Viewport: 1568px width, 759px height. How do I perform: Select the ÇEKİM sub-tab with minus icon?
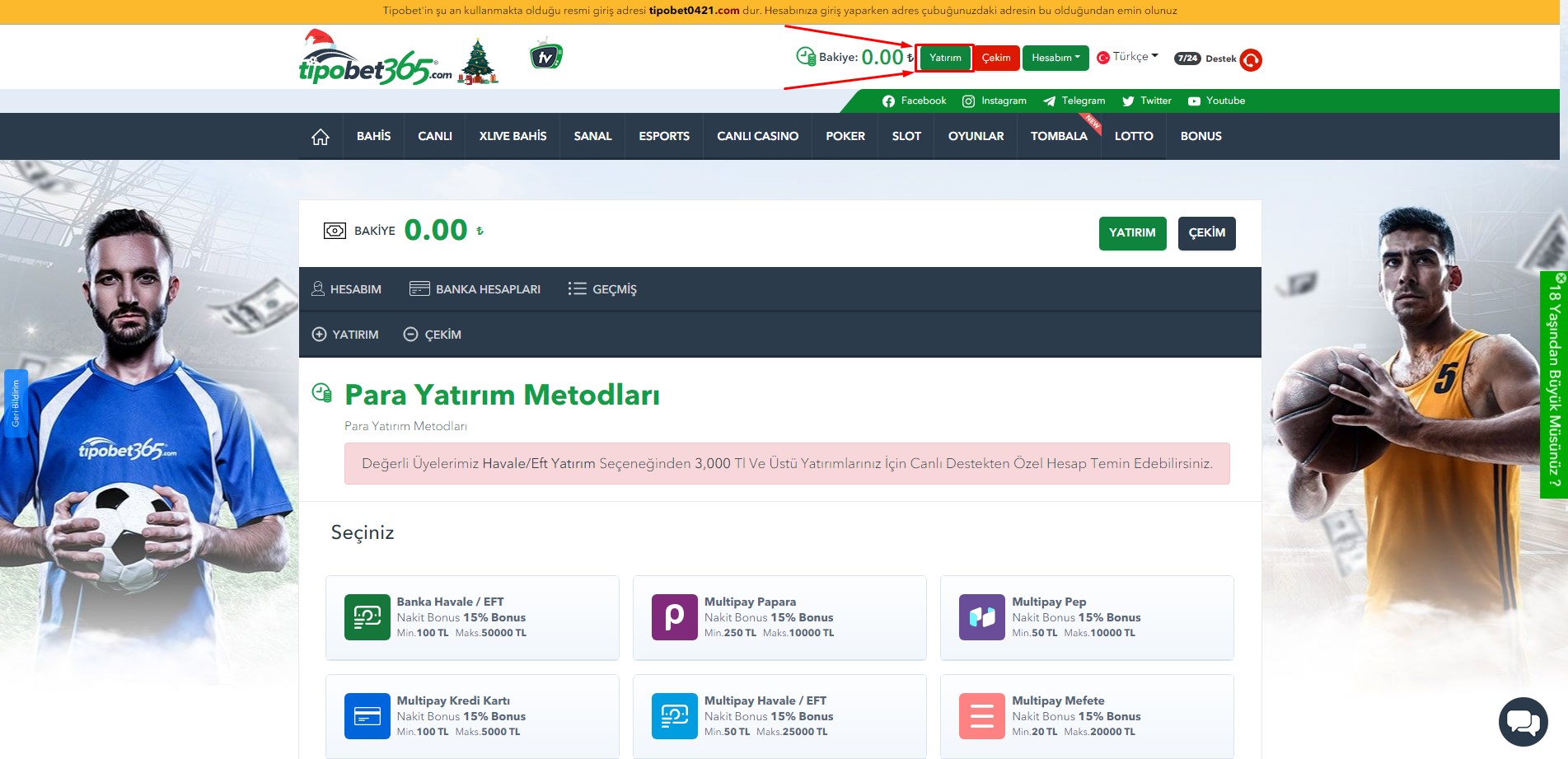click(432, 335)
